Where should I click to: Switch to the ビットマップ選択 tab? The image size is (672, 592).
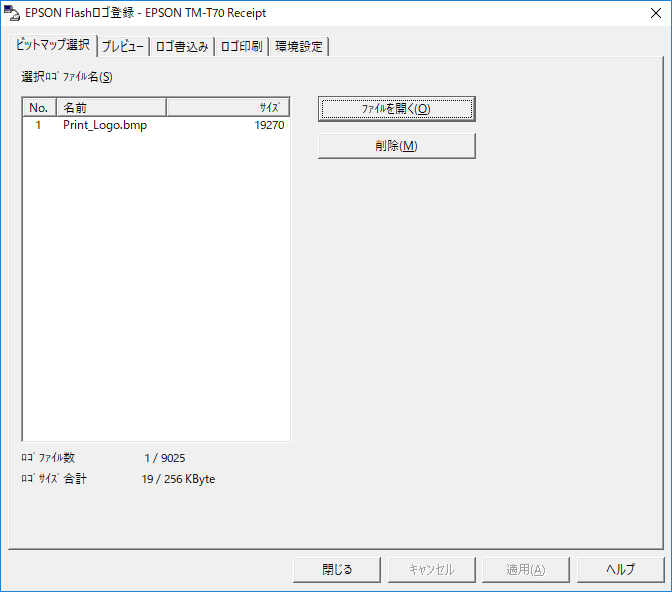(x=52, y=45)
